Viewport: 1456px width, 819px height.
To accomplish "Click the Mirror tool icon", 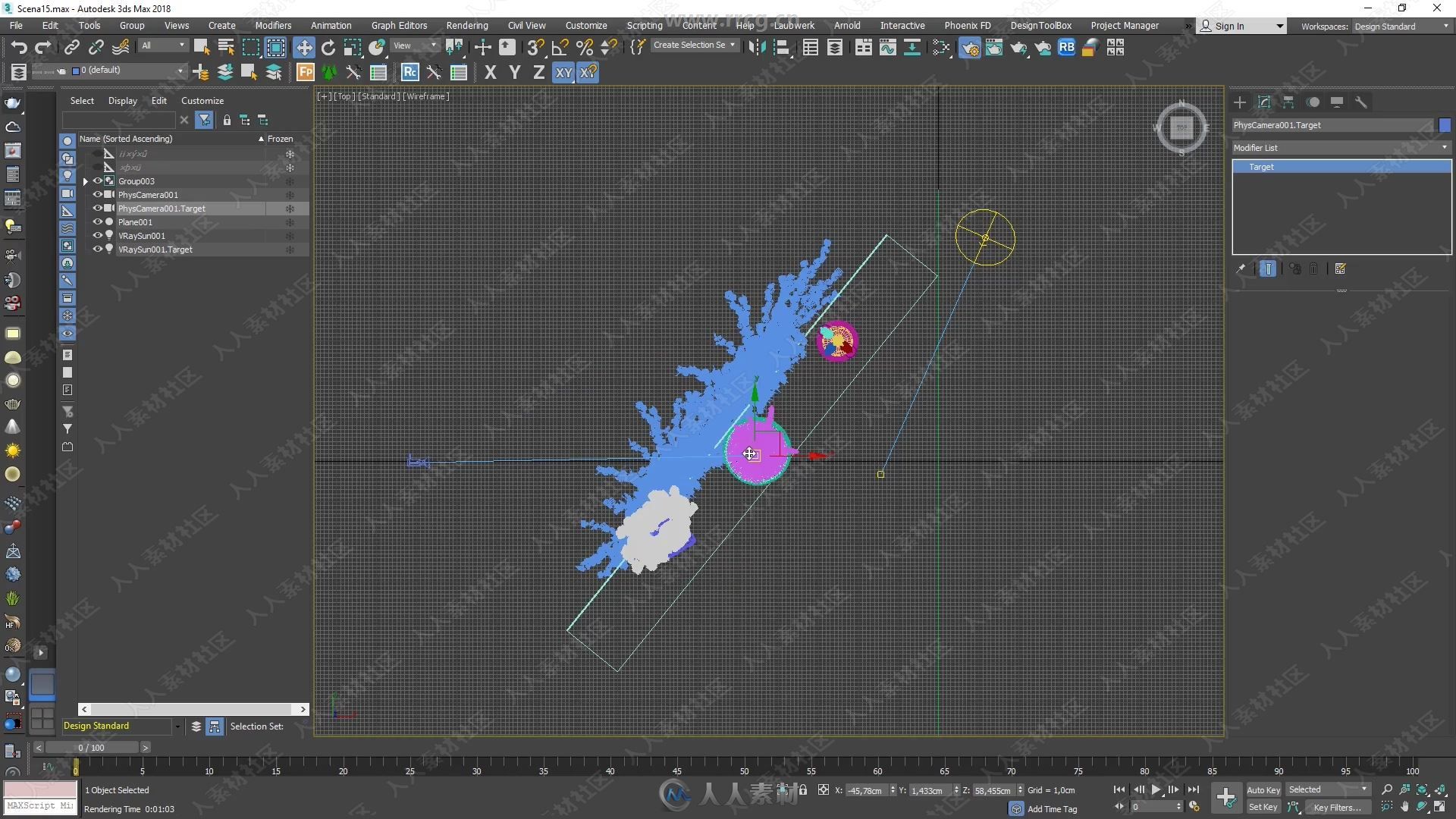I will click(x=756, y=47).
